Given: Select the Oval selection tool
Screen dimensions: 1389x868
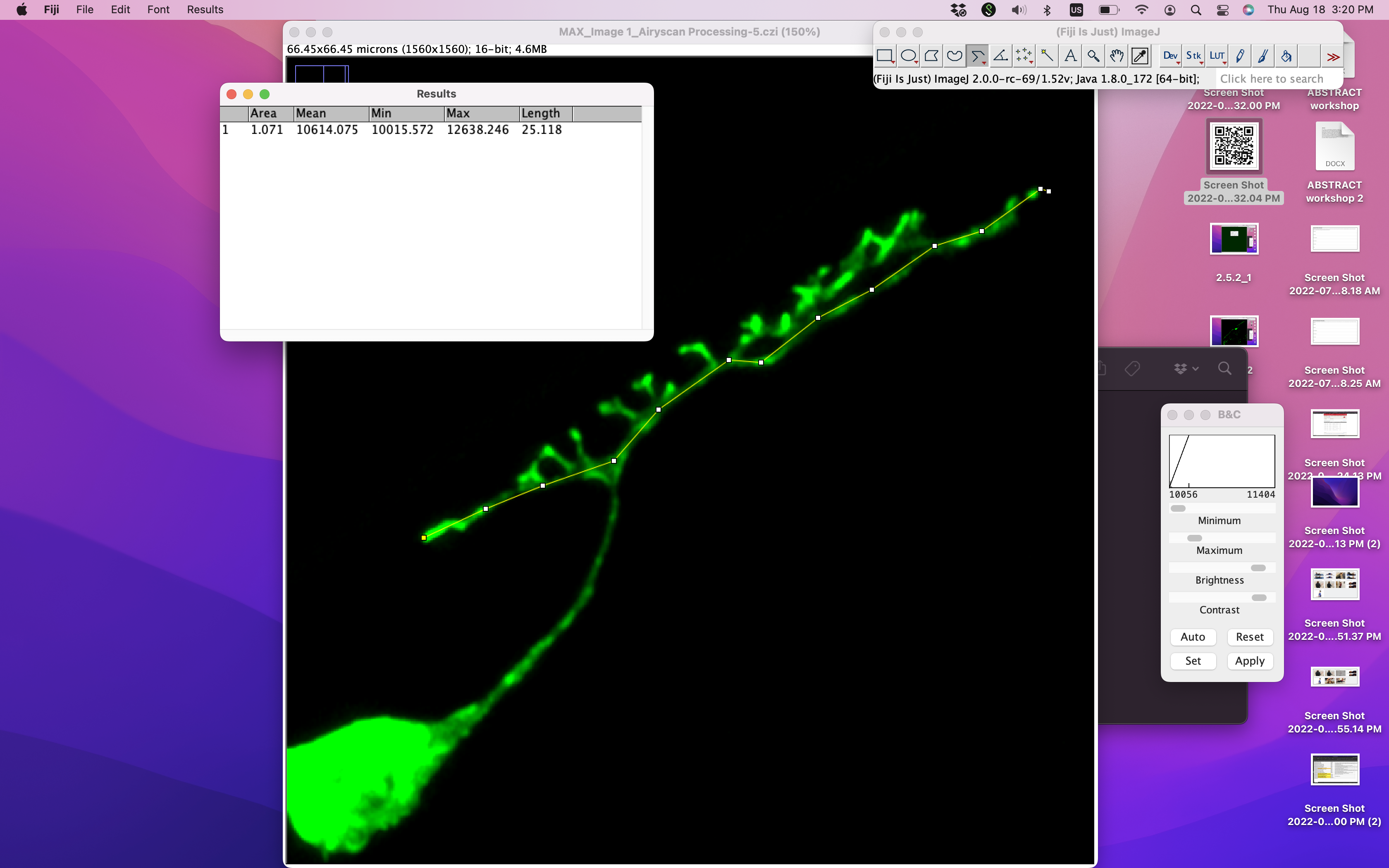Looking at the screenshot, I should 908,56.
